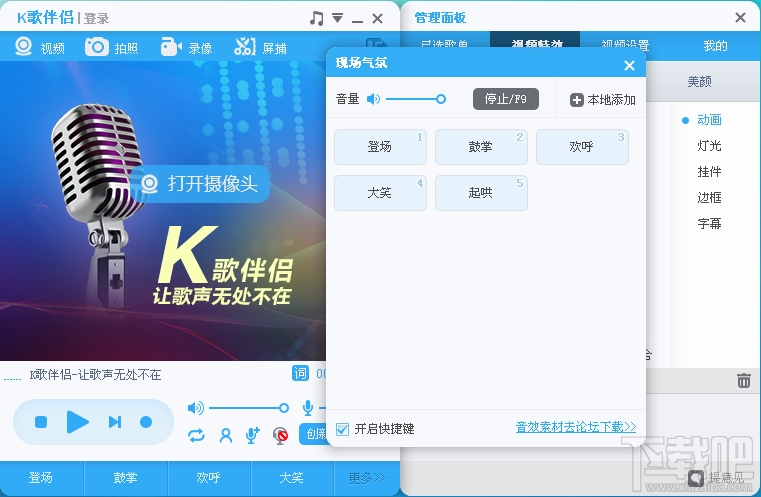Select 边框 in effects category list
This screenshot has height=497, width=761.
709,198
